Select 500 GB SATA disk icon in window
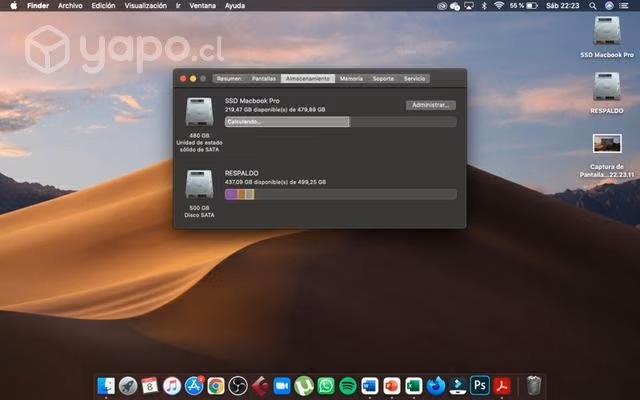640x400 pixels. (199, 184)
